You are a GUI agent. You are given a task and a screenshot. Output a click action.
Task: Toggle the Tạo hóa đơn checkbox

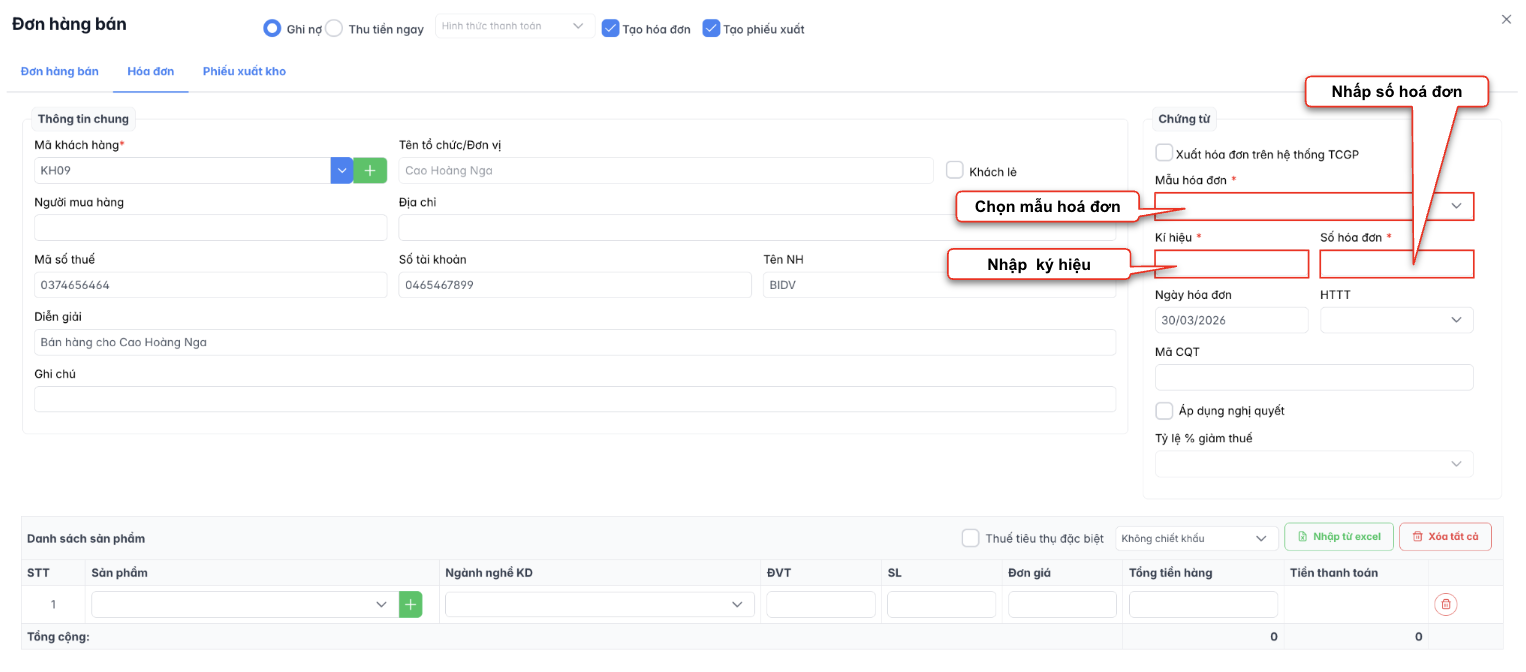pos(611,29)
